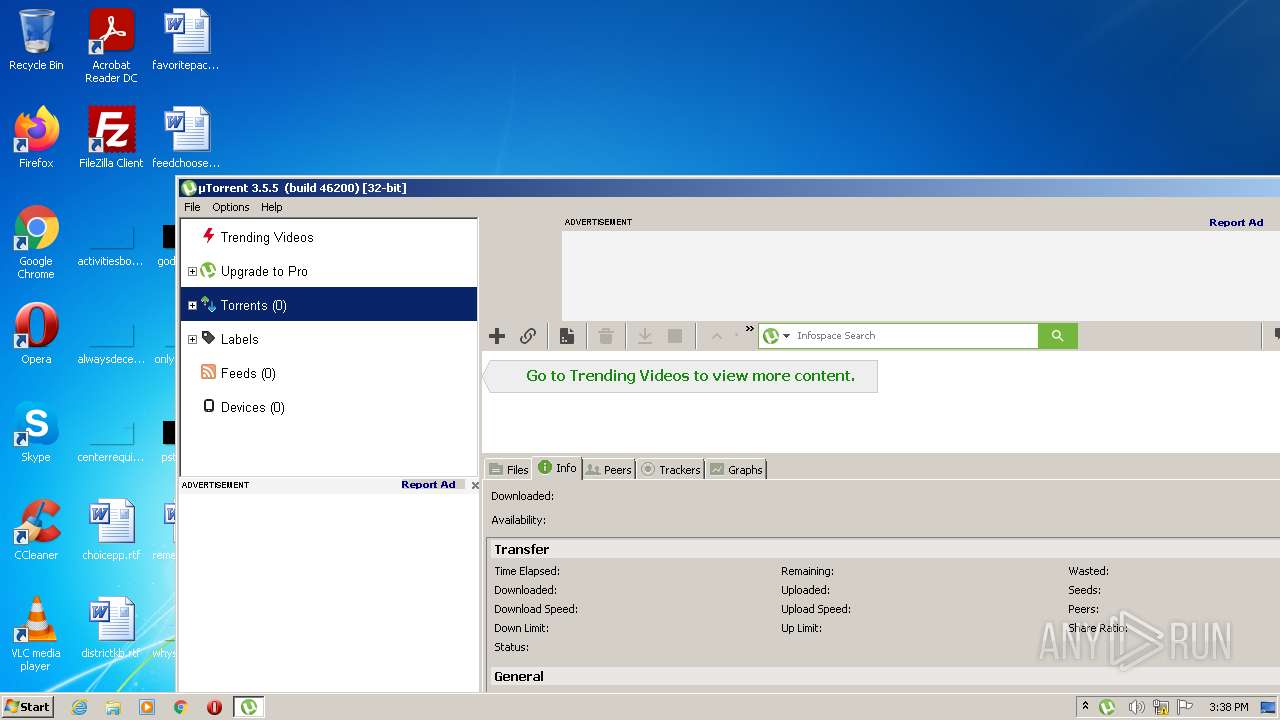Click Go to Trending Videos banner
Image resolution: width=1280 pixels, height=720 pixels.
[x=680, y=376]
